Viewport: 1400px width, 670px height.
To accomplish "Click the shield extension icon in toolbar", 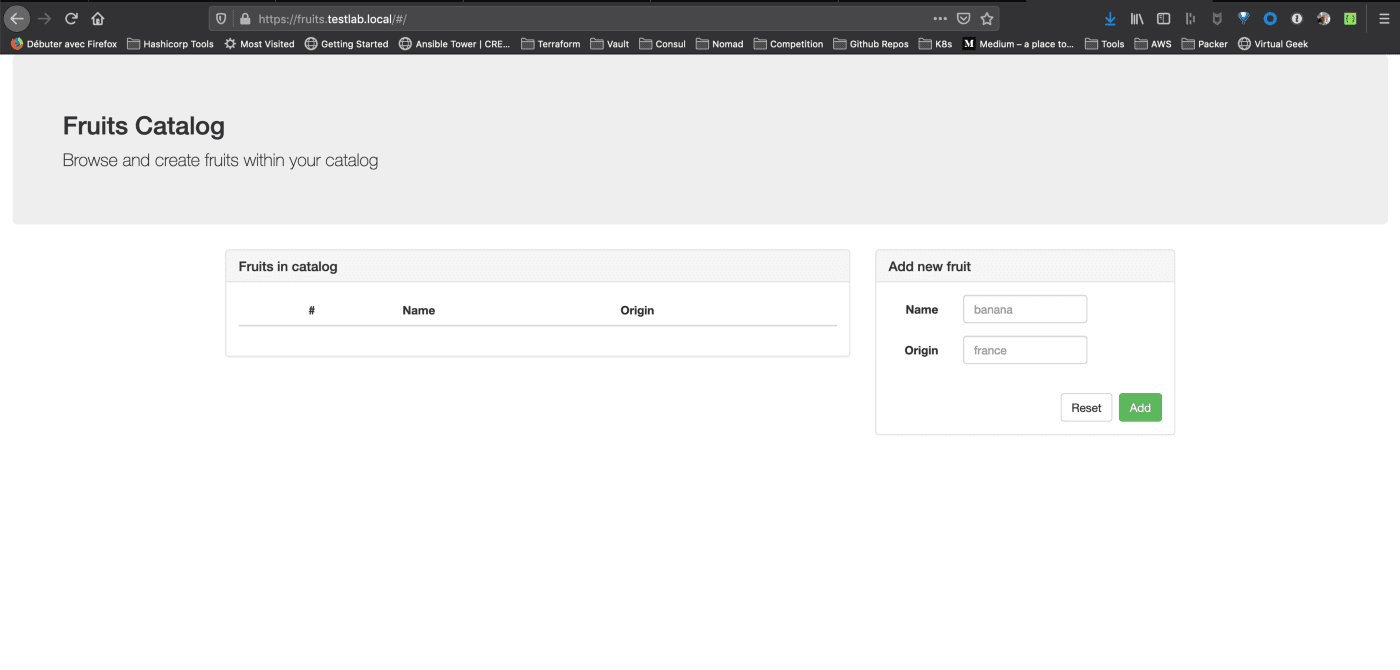I will (x=1217, y=18).
